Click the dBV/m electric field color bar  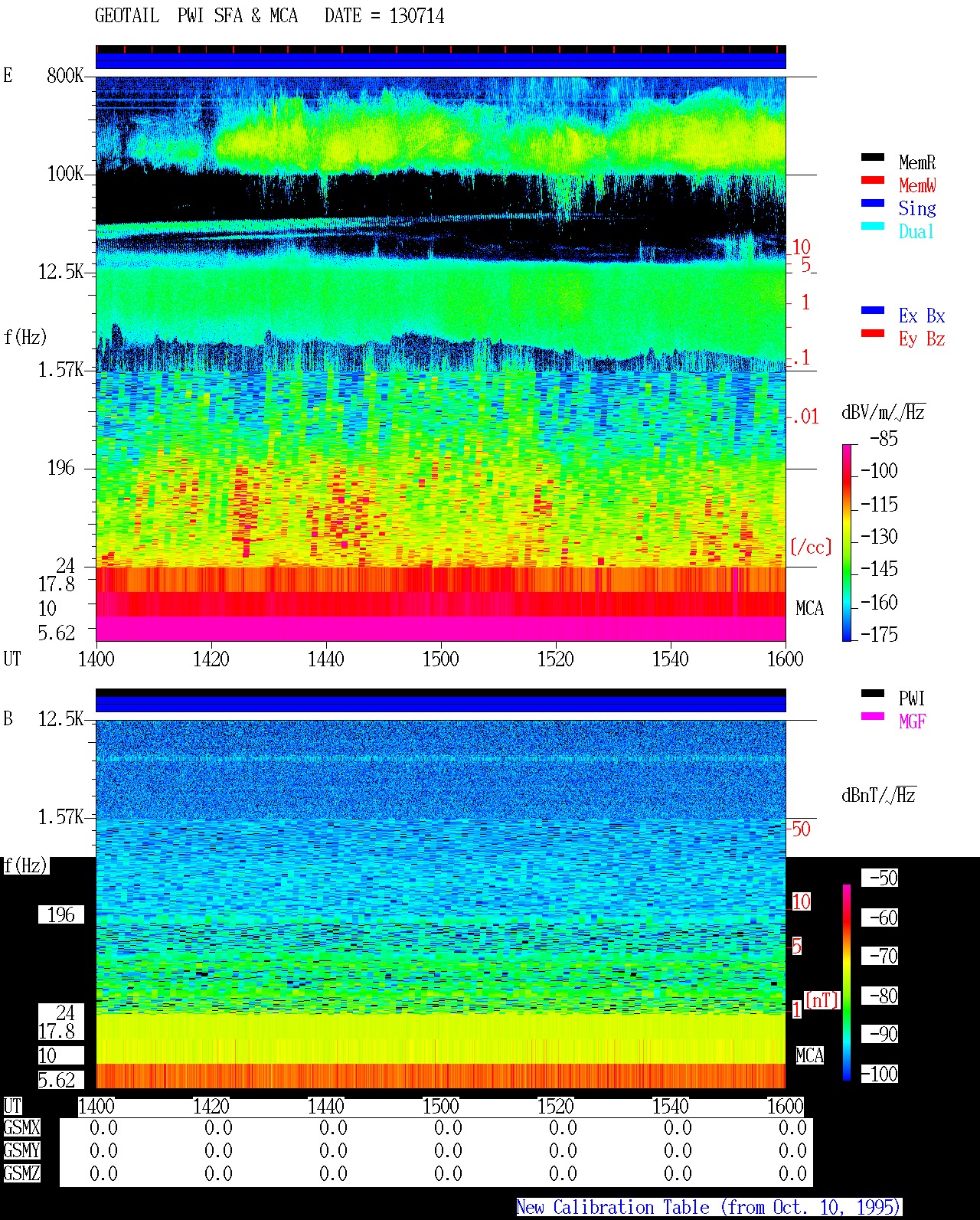click(x=847, y=542)
